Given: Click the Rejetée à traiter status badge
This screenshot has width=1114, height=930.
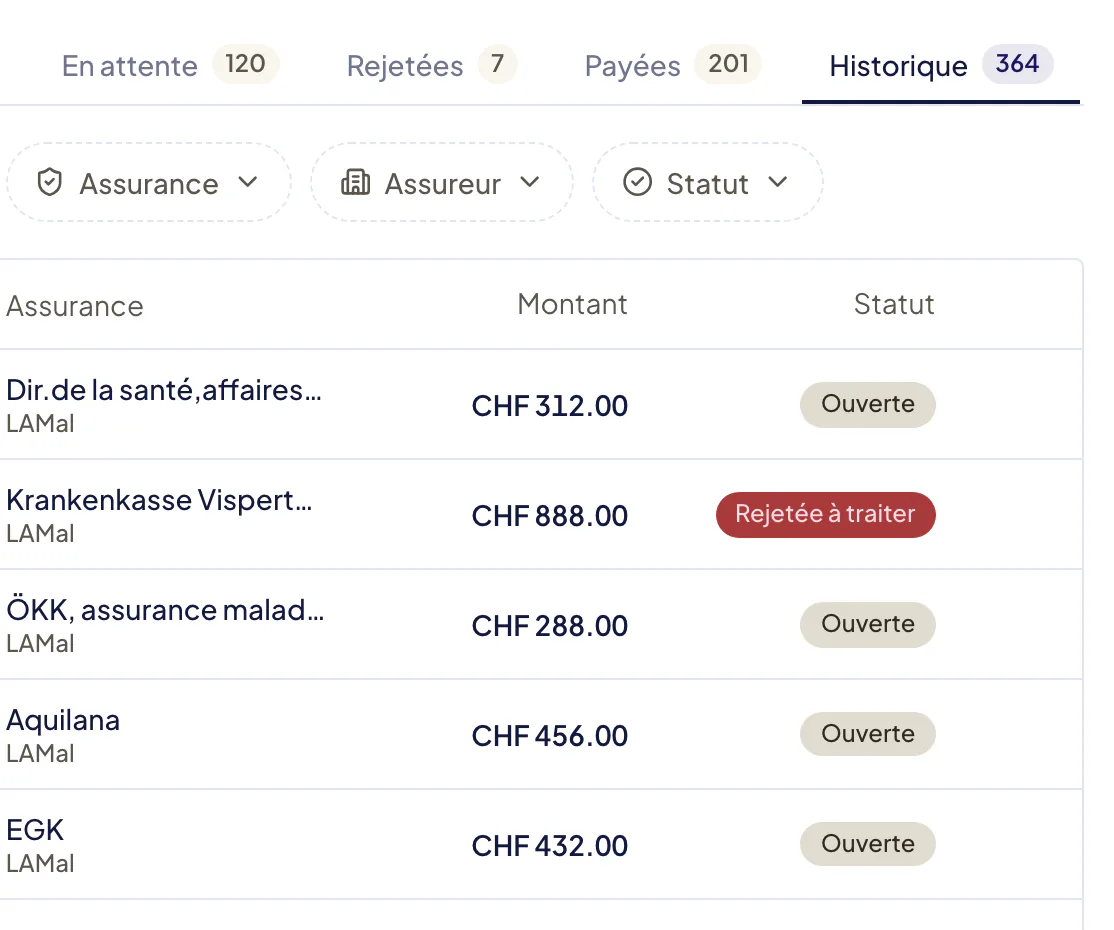Looking at the screenshot, I should [826, 514].
